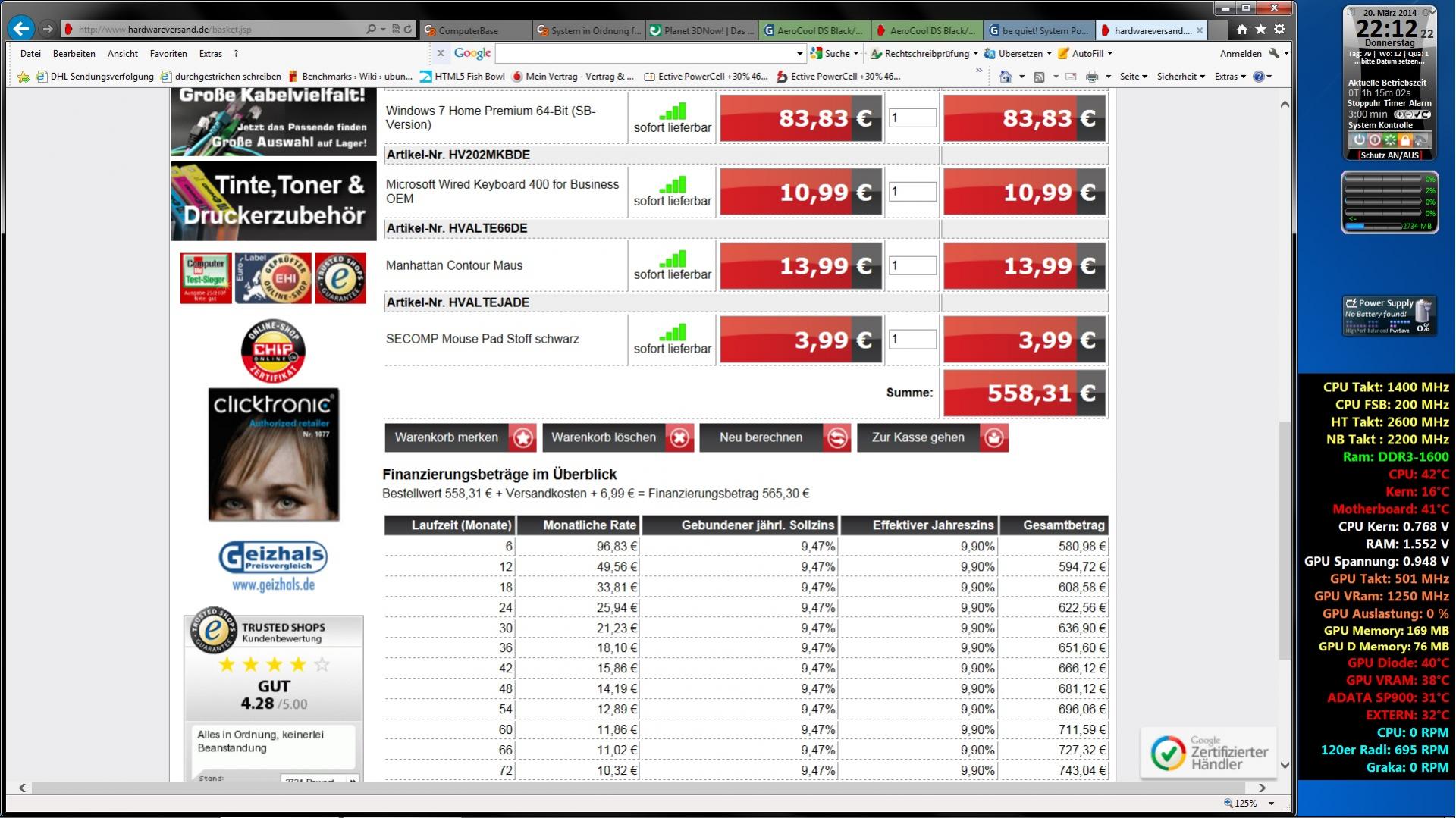This screenshot has width=1456, height=818.
Task: Click the horizontal scrollbar right arrow
Action: point(1263,788)
